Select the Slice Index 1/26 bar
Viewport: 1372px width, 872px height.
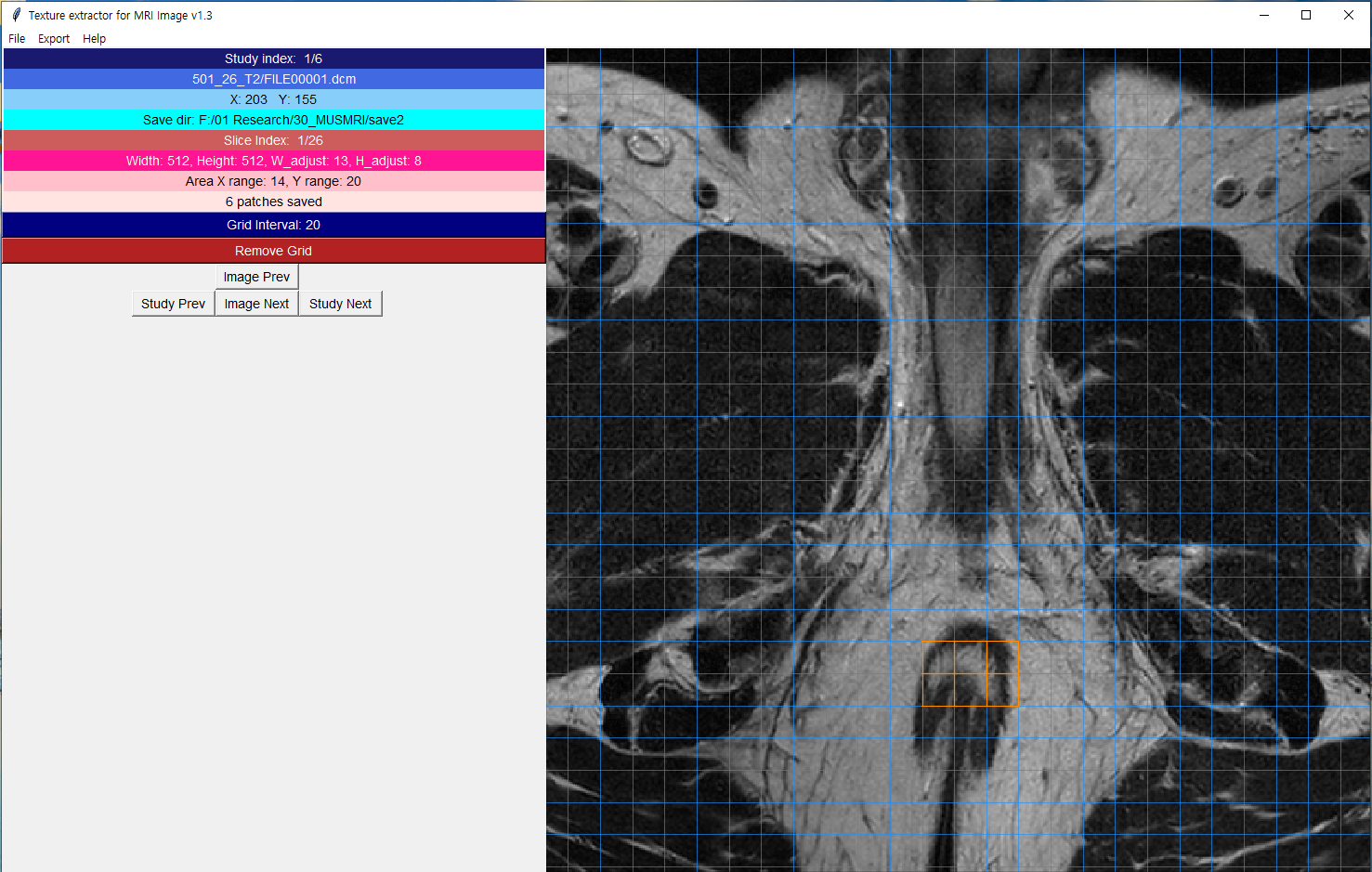point(273,139)
